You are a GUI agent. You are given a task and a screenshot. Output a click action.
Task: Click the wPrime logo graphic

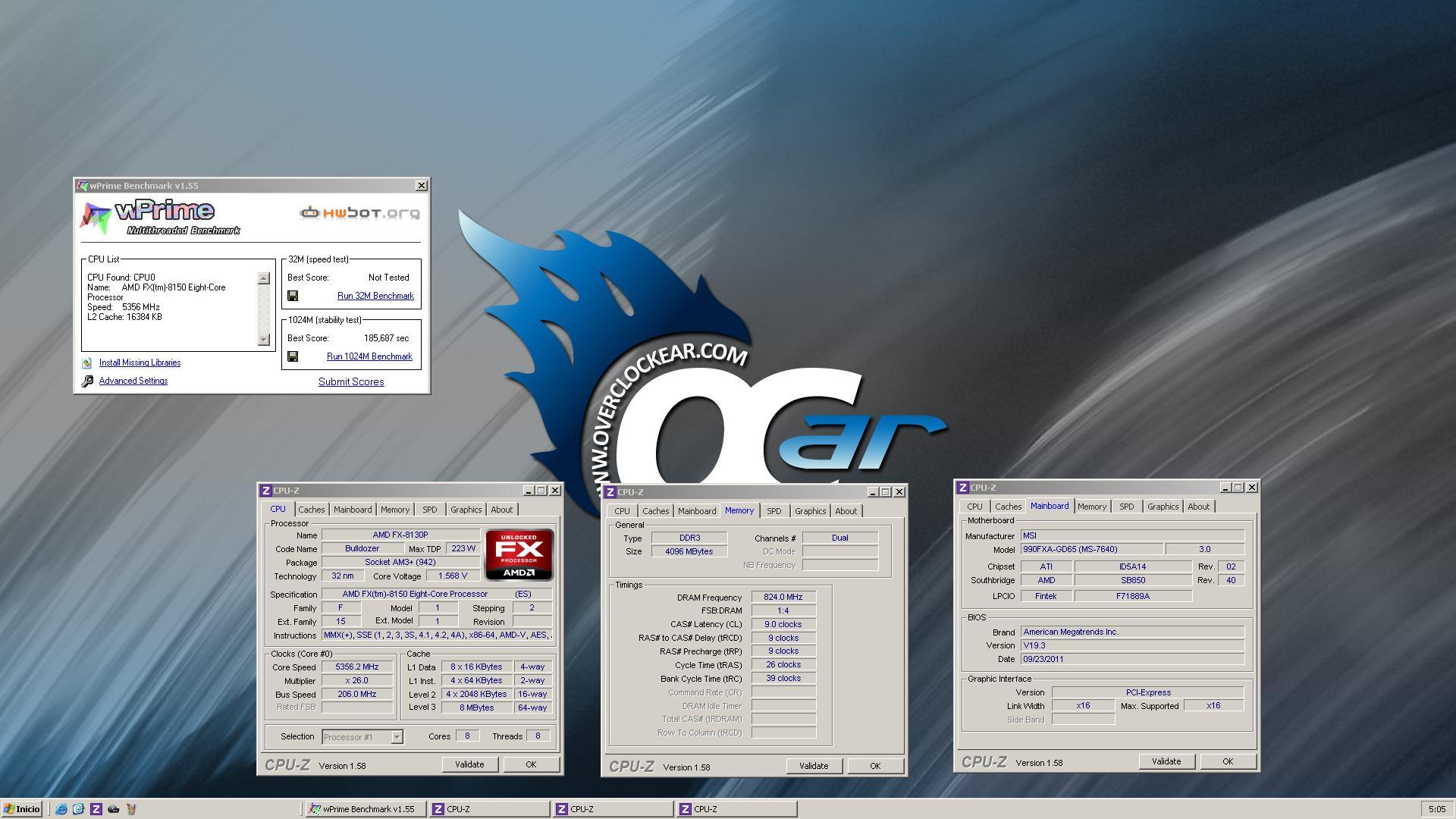pos(159,217)
